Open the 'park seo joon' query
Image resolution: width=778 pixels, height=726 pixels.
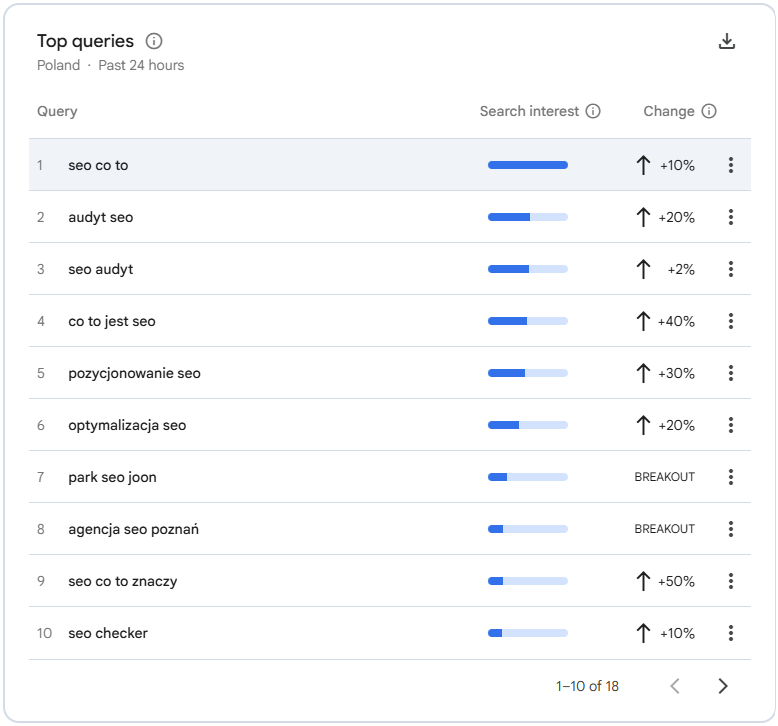coord(112,477)
